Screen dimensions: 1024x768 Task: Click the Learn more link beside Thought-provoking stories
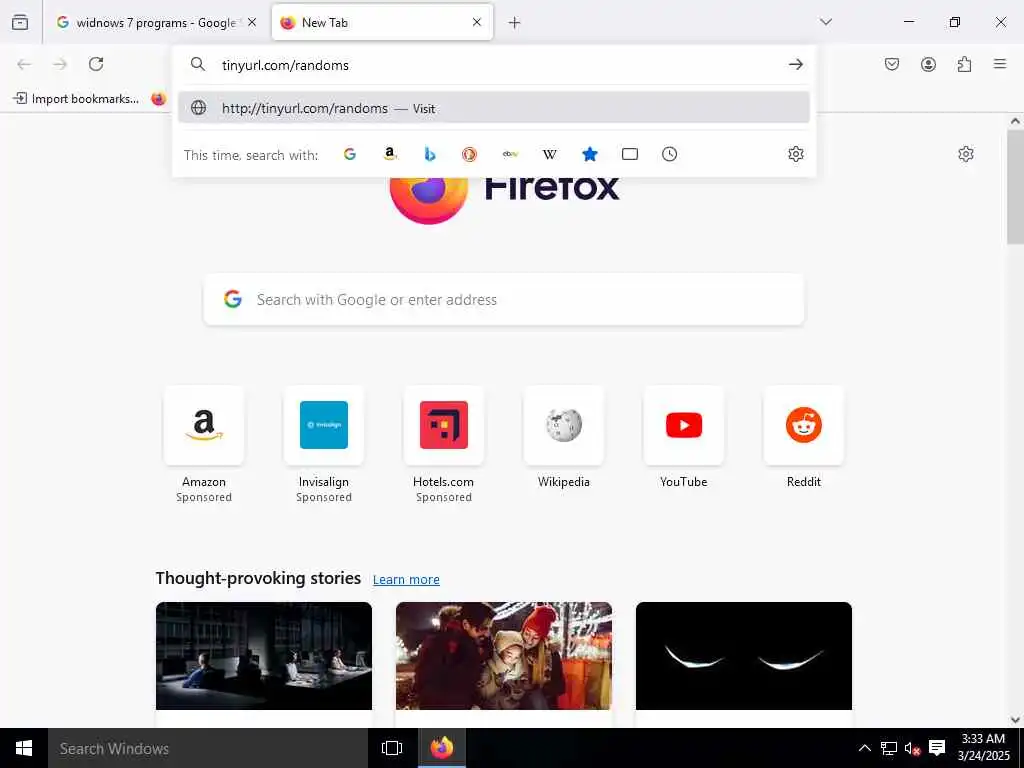tap(406, 579)
